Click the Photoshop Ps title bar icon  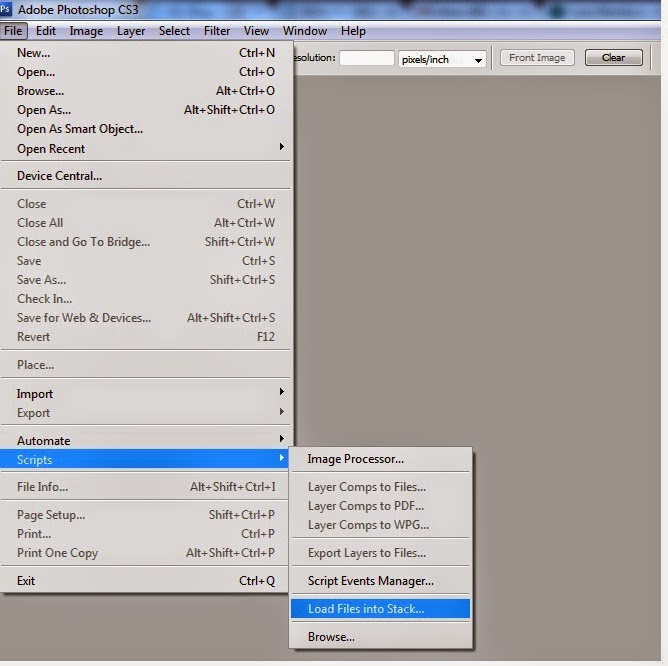5,9
